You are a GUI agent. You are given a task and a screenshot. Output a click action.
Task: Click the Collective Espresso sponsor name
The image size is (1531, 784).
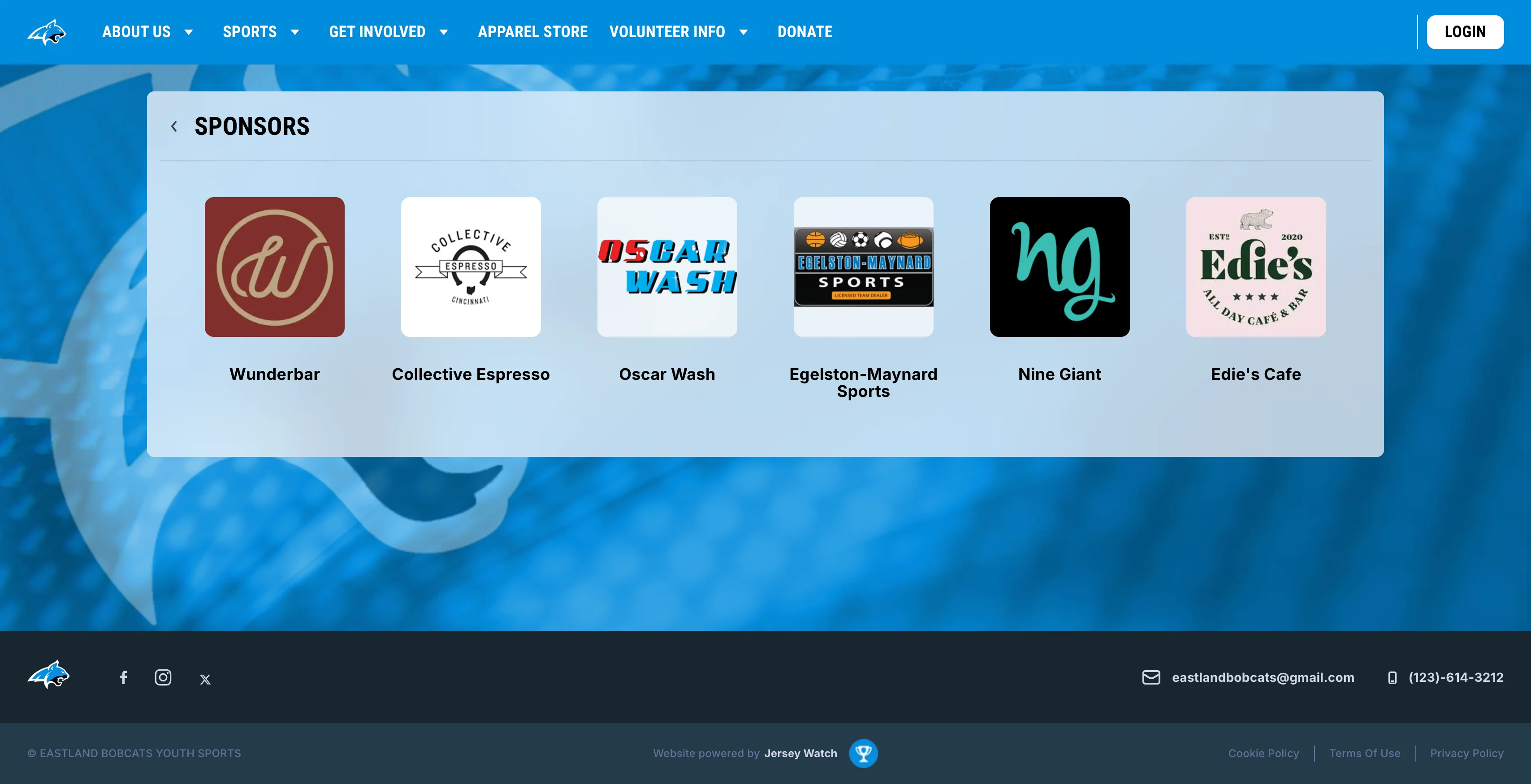[x=471, y=374]
